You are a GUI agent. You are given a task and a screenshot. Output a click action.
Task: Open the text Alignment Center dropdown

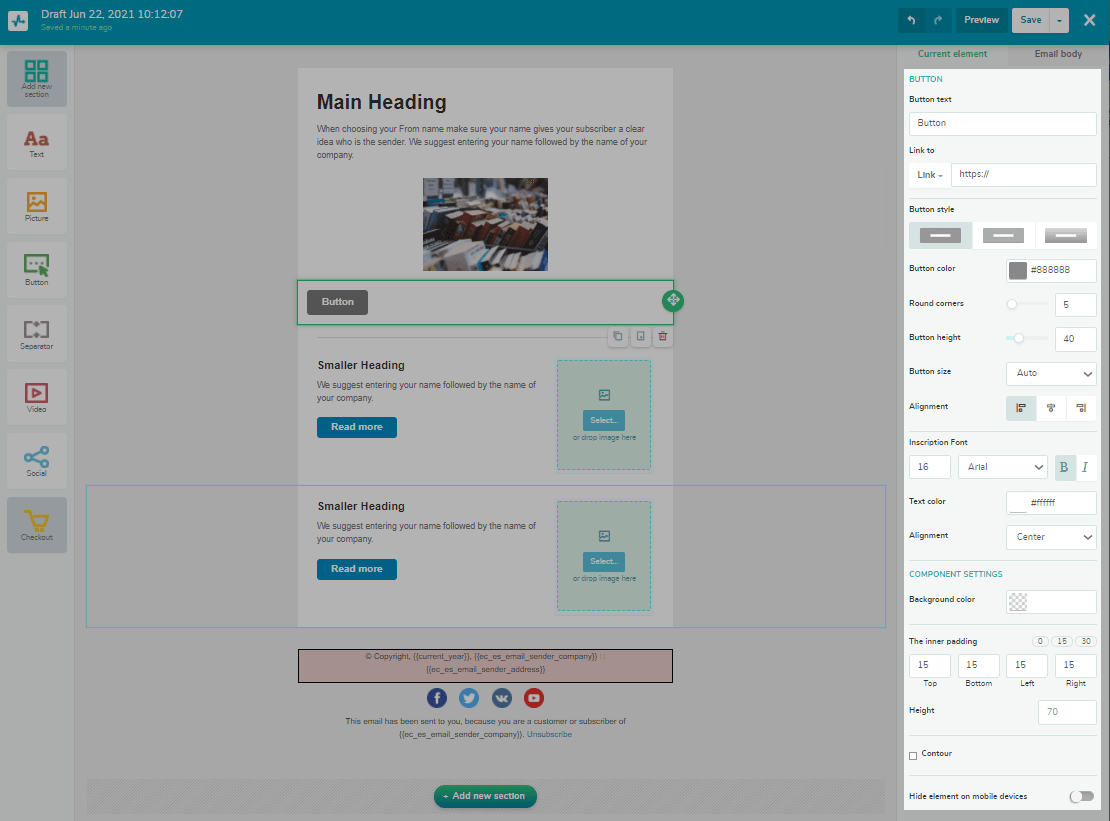tap(1050, 537)
